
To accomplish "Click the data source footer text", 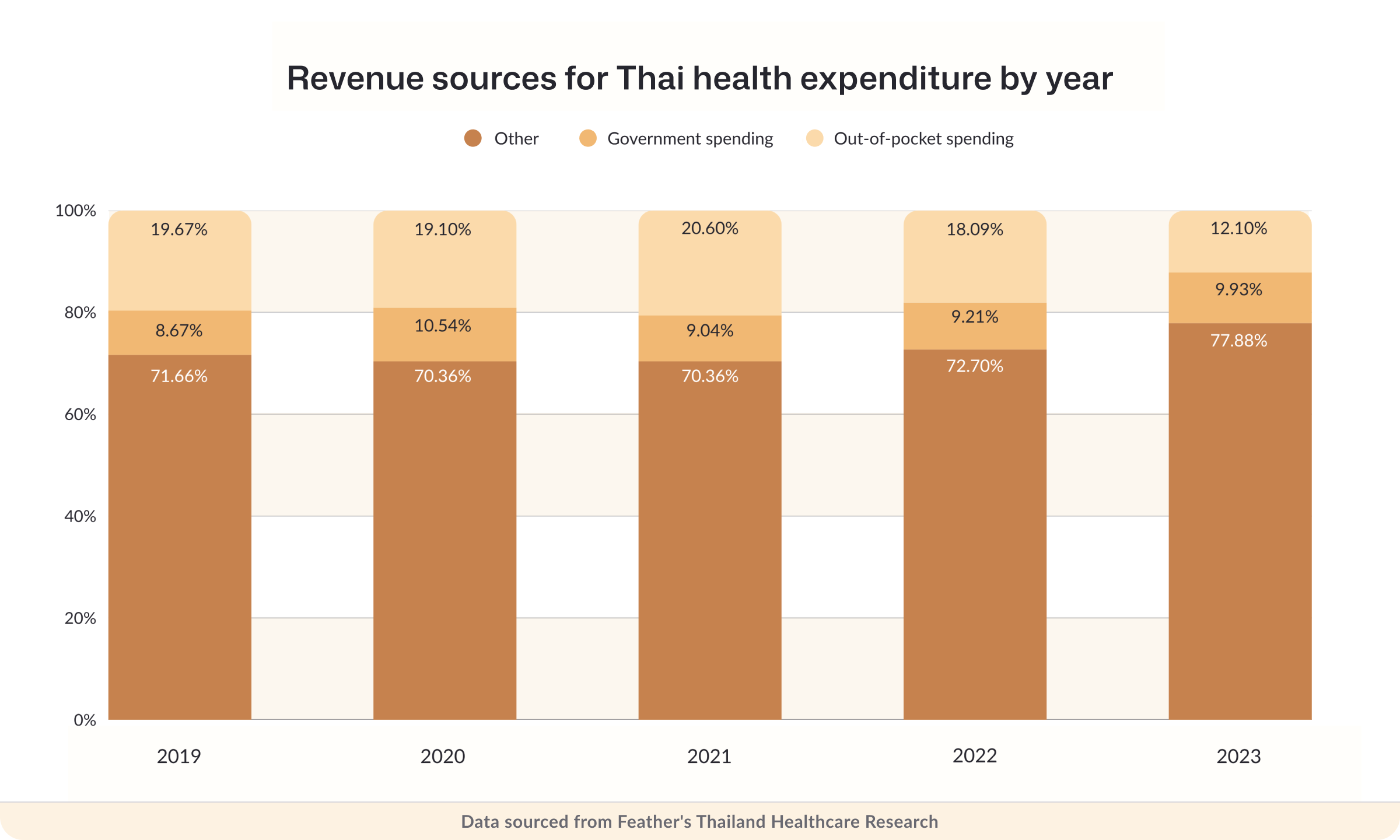I will pos(699,821).
